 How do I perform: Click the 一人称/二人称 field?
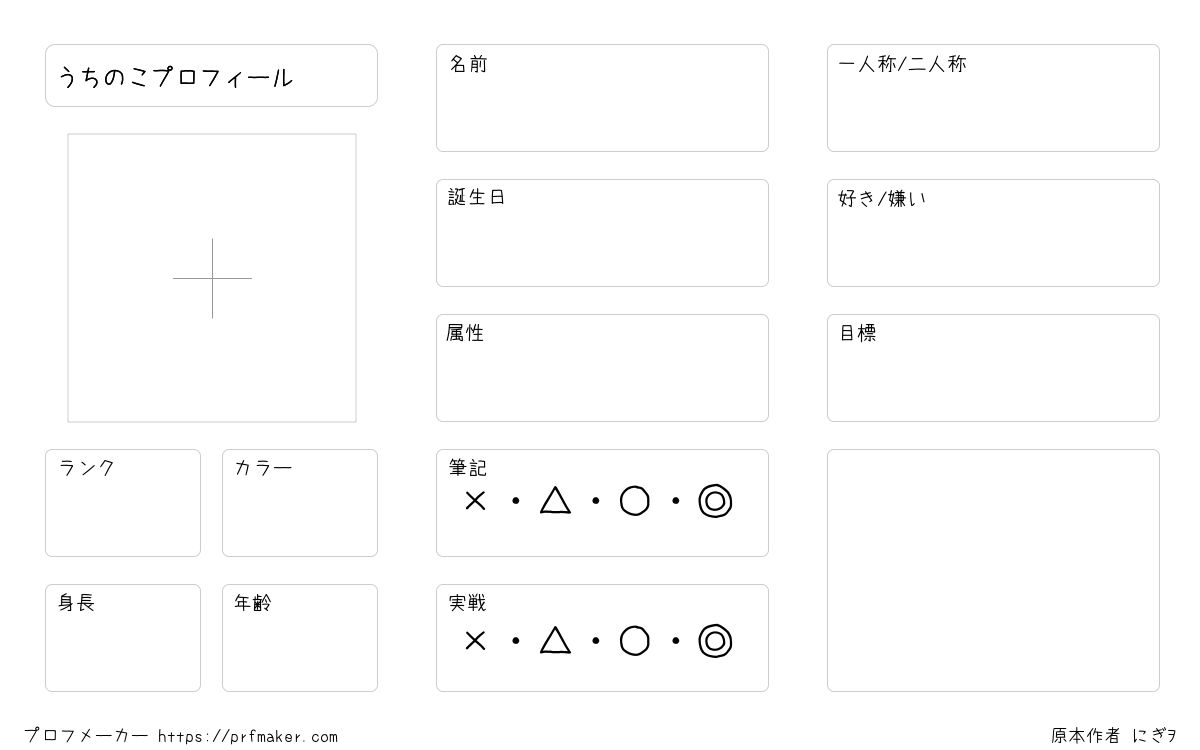coord(993,98)
